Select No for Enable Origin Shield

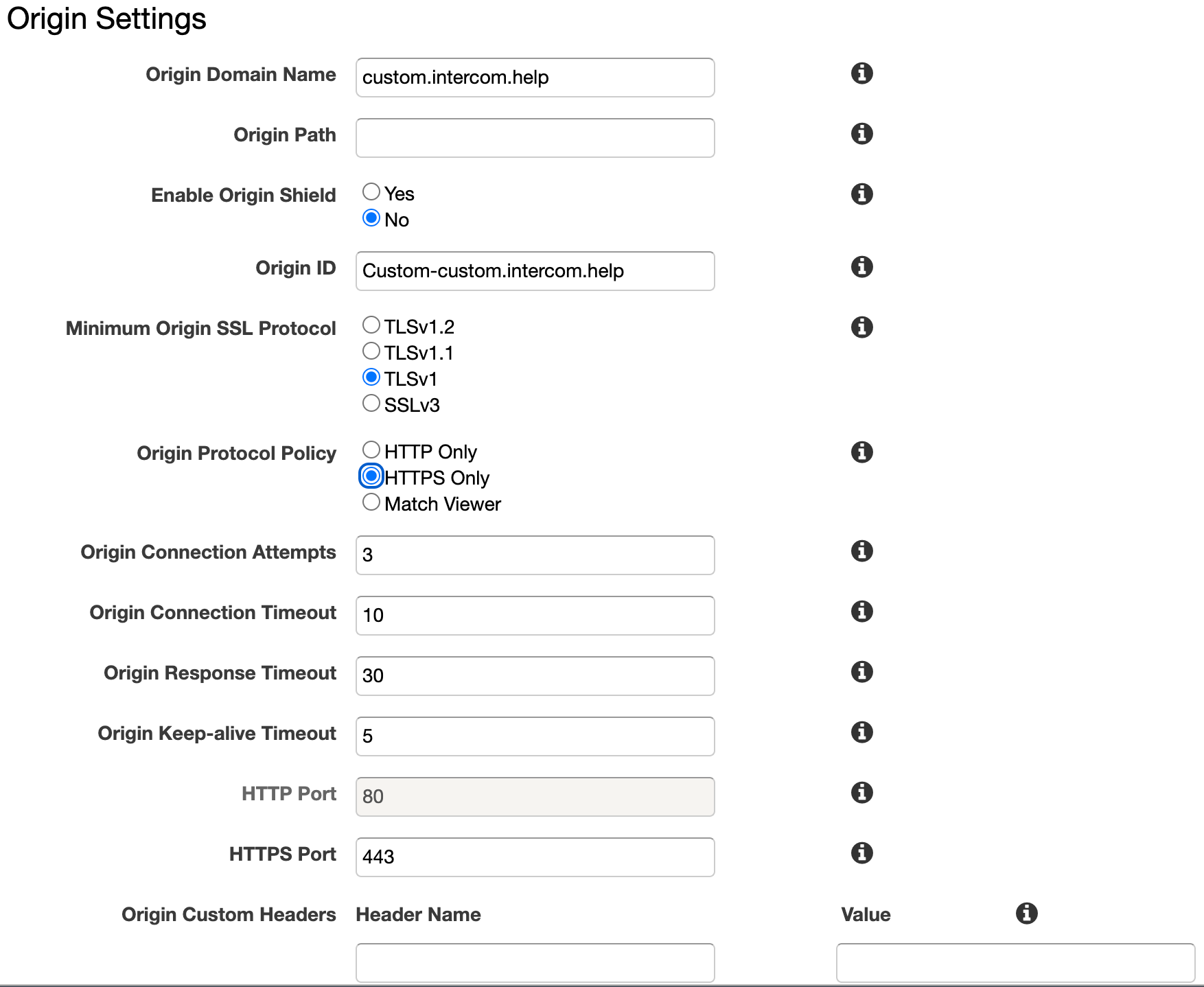pos(371,218)
